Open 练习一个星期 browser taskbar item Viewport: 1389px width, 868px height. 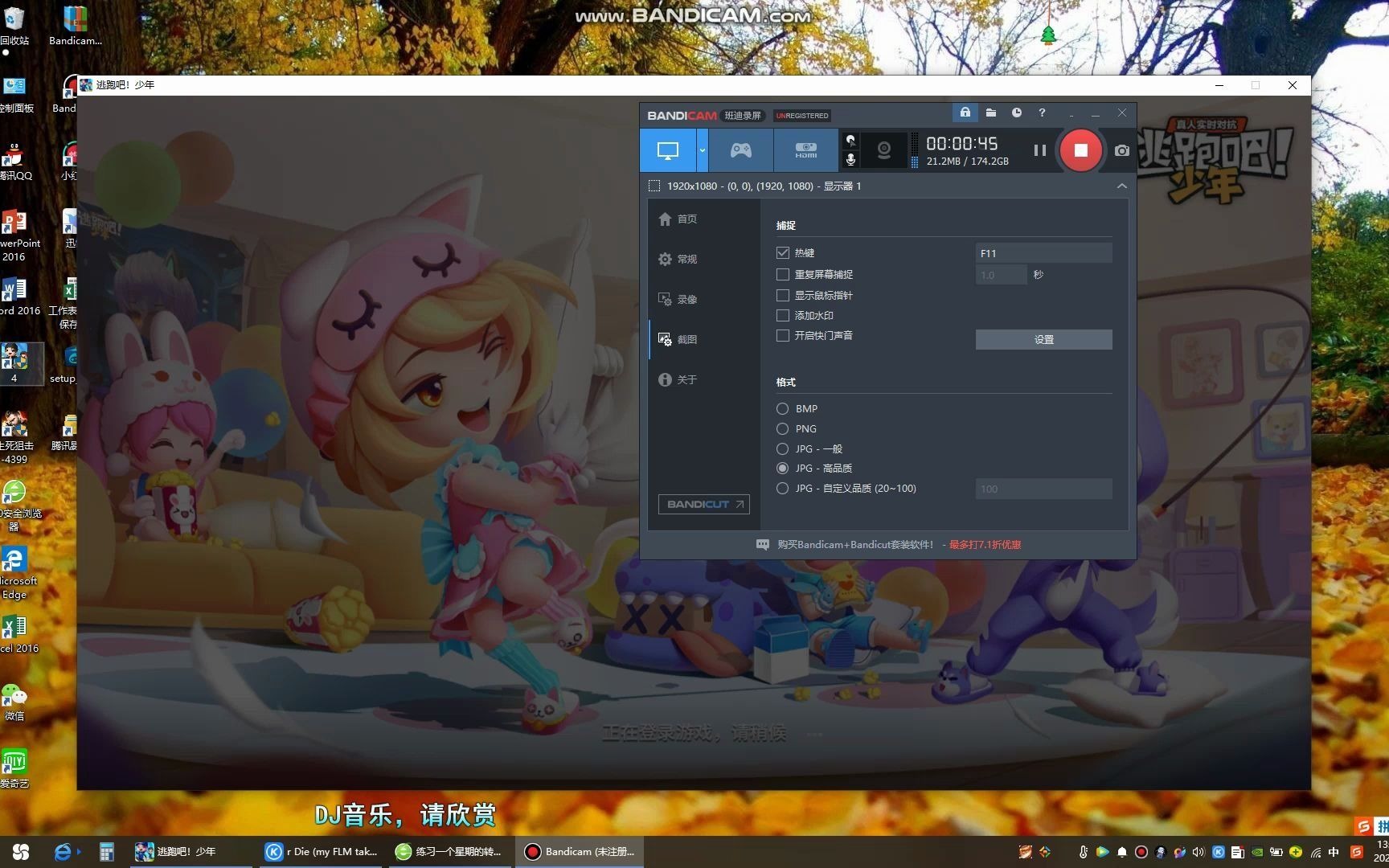[x=450, y=852]
